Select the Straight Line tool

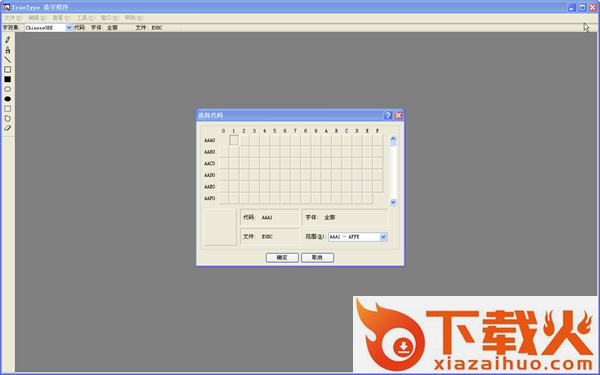(x=8, y=60)
